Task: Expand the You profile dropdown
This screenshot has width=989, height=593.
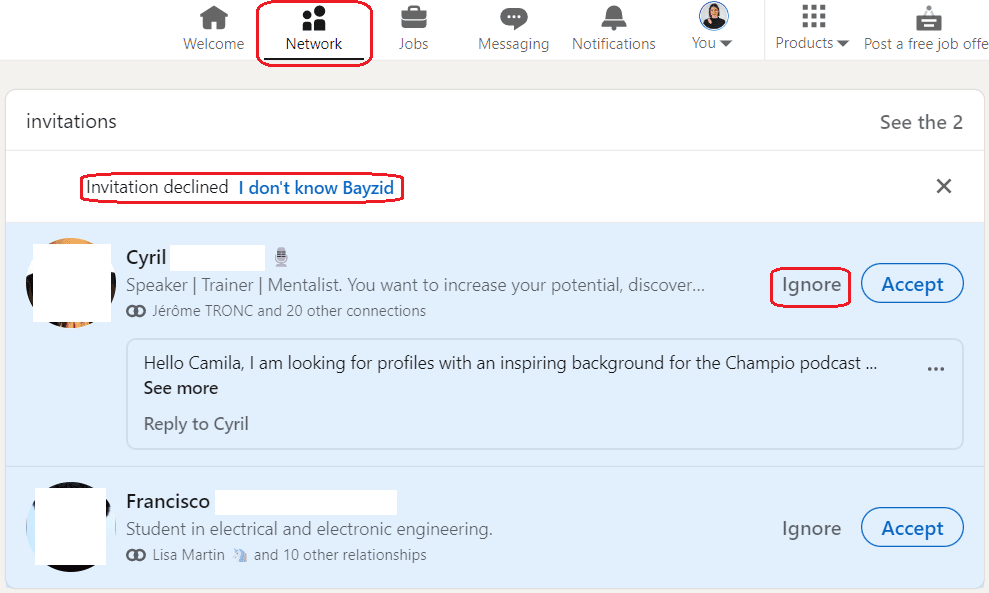Action: pyautogui.click(x=725, y=44)
